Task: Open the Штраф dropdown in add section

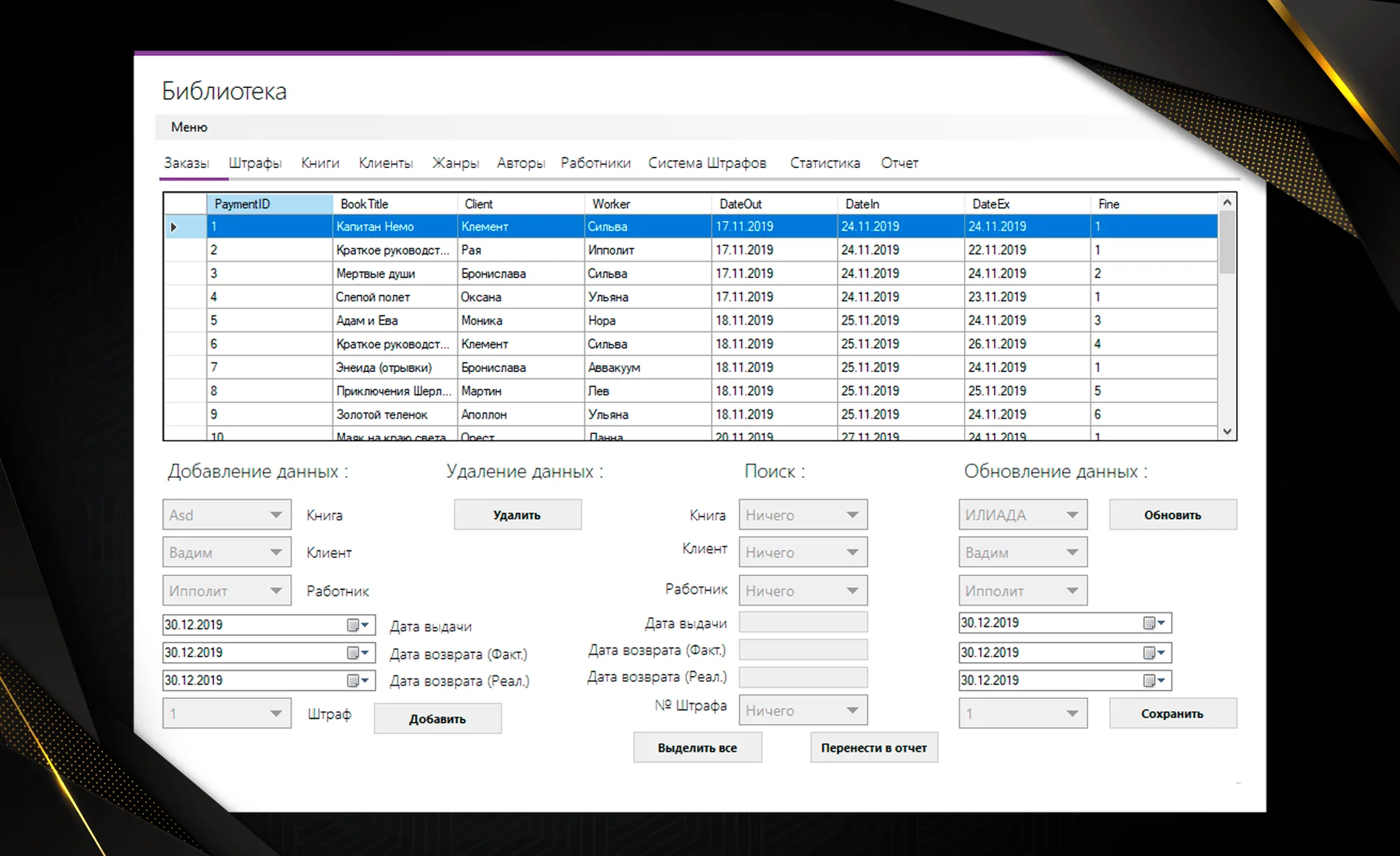Action: tap(226, 714)
